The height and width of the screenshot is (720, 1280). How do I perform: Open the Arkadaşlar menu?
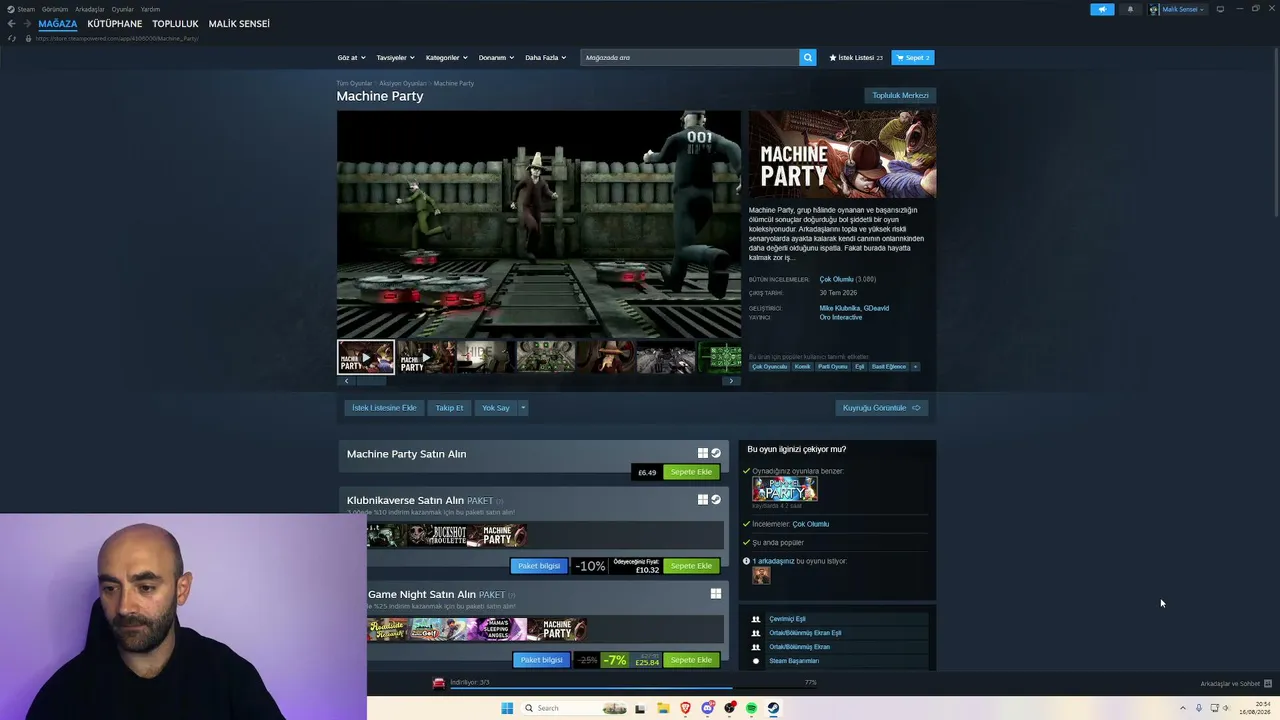(x=90, y=9)
